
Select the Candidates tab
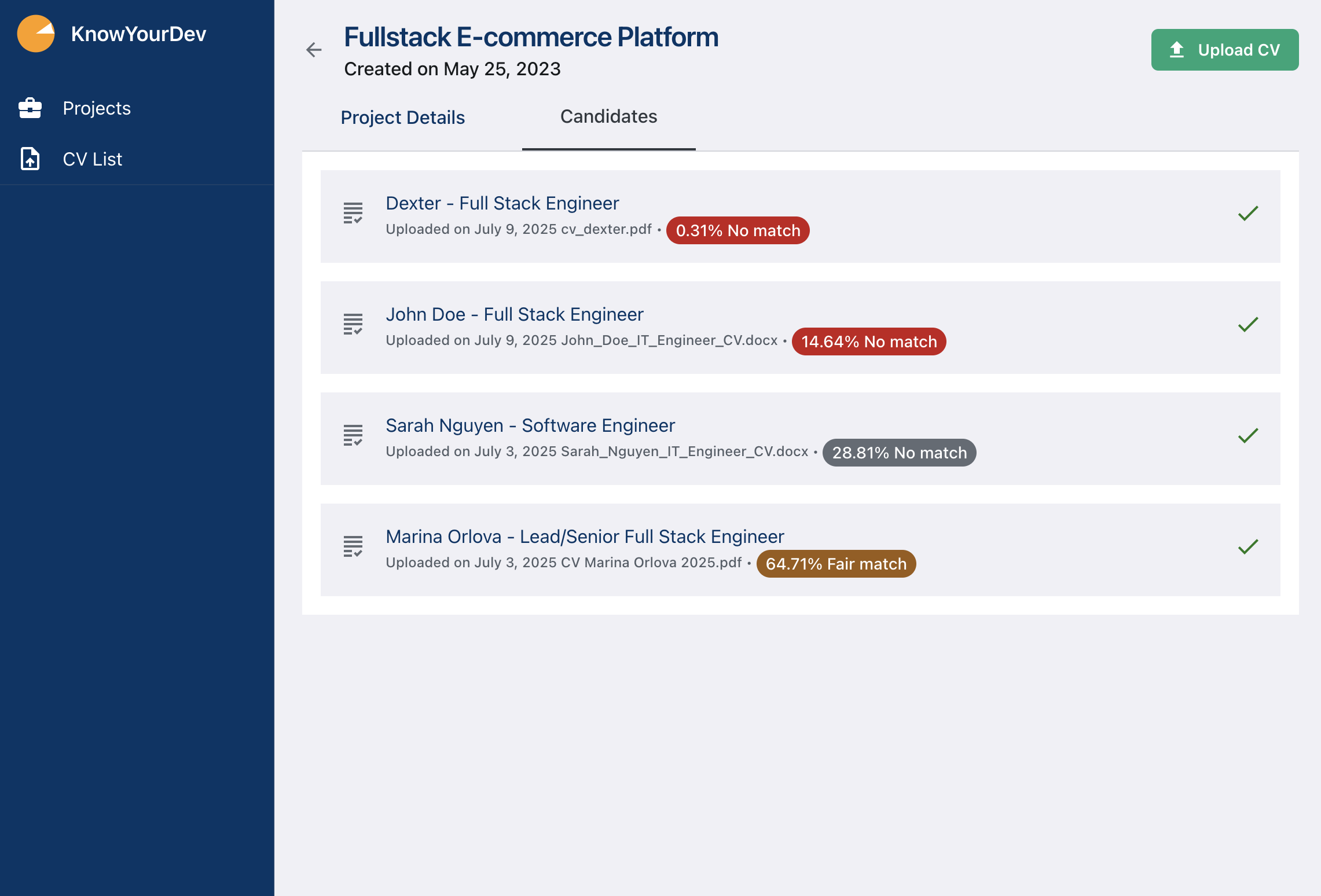coord(608,117)
